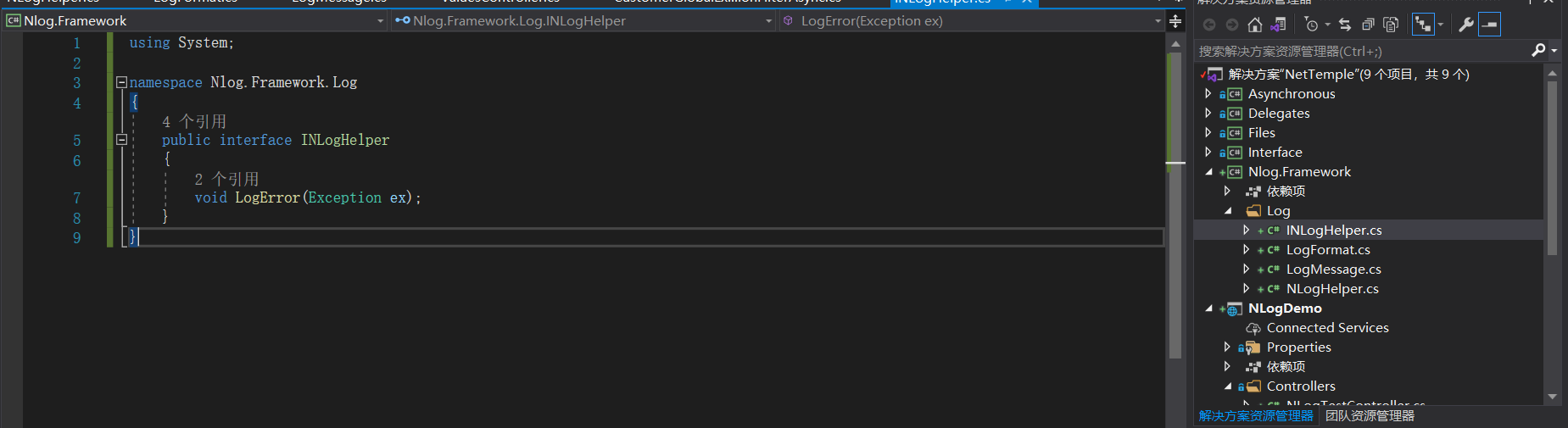
Task: Collapse the namespace Nlog.Framework.Log code block
Action: coord(121,82)
